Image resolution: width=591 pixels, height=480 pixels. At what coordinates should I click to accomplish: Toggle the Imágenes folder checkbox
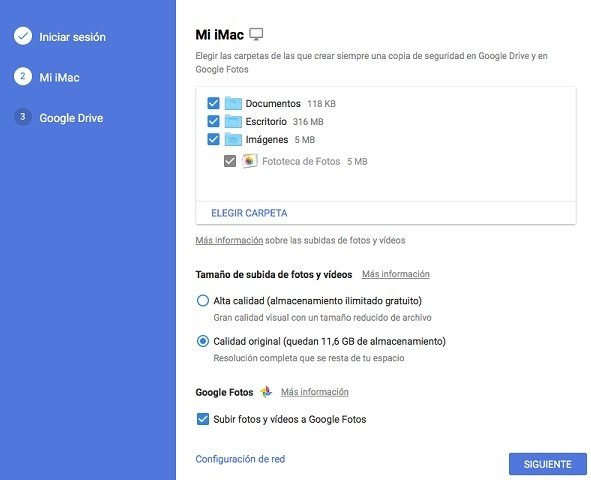[x=213, y=139]
